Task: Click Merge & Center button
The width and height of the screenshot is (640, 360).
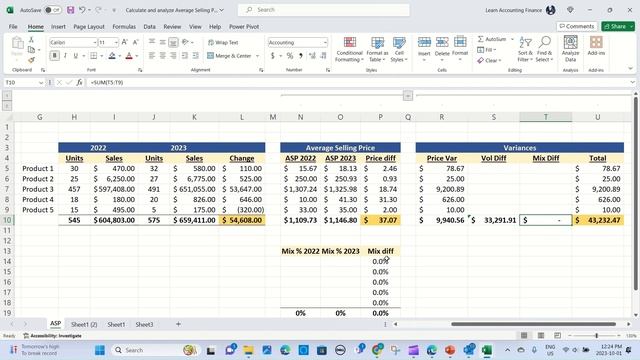Action: (x=229, y=56)
